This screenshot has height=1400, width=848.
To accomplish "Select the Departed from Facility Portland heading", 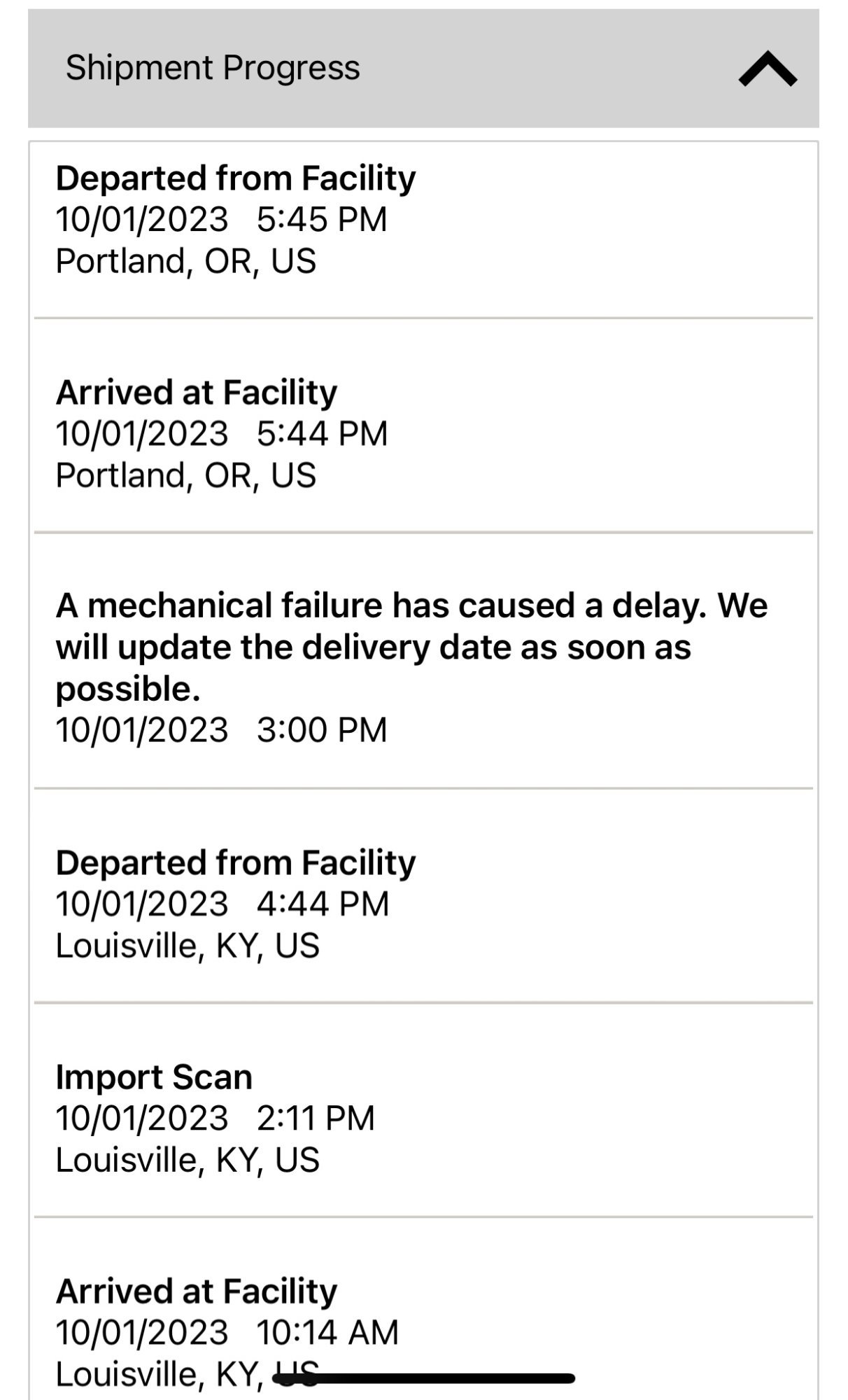I will 235,178.
